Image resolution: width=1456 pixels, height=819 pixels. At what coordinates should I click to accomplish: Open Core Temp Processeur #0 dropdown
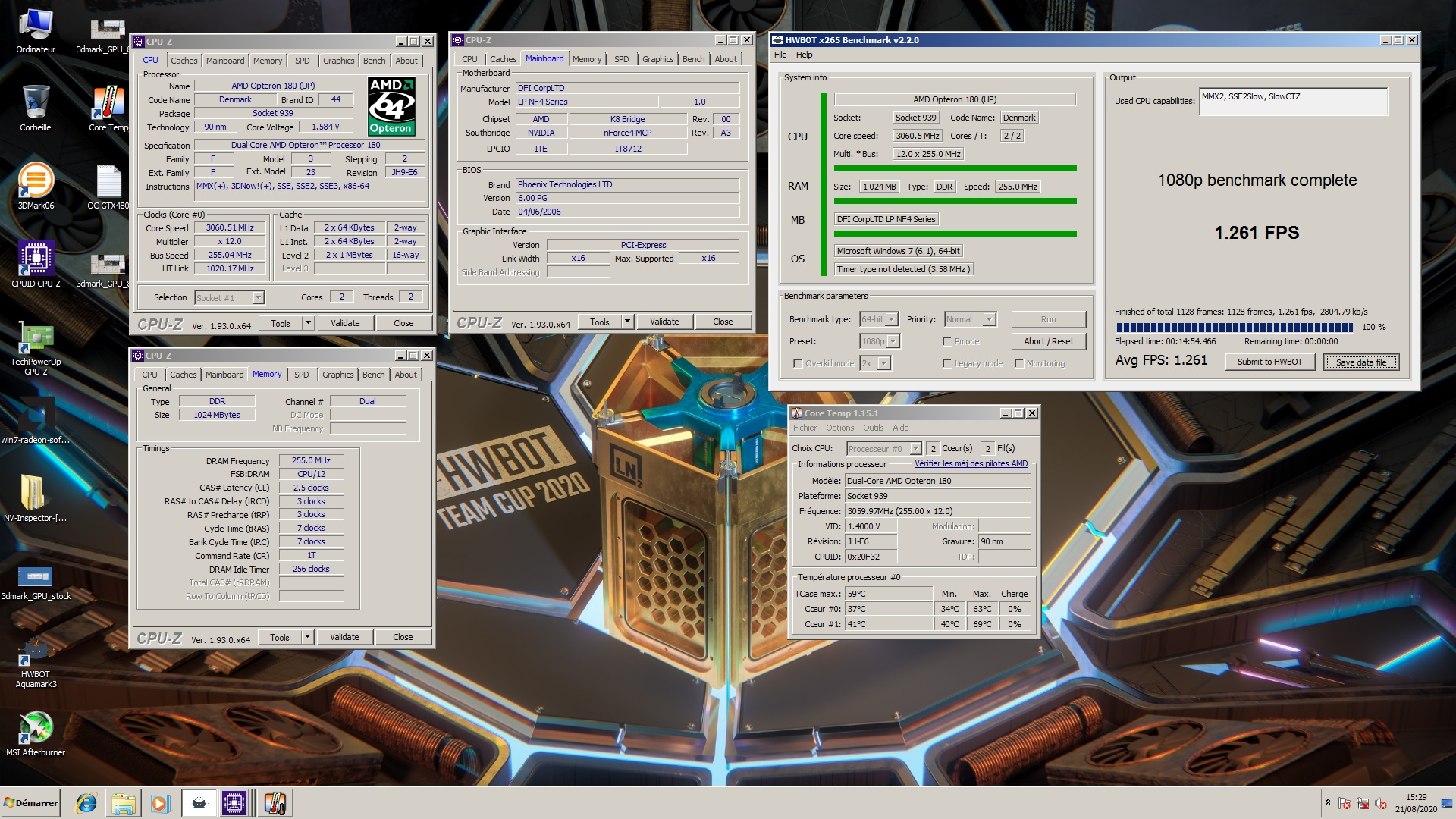[915, 448]
